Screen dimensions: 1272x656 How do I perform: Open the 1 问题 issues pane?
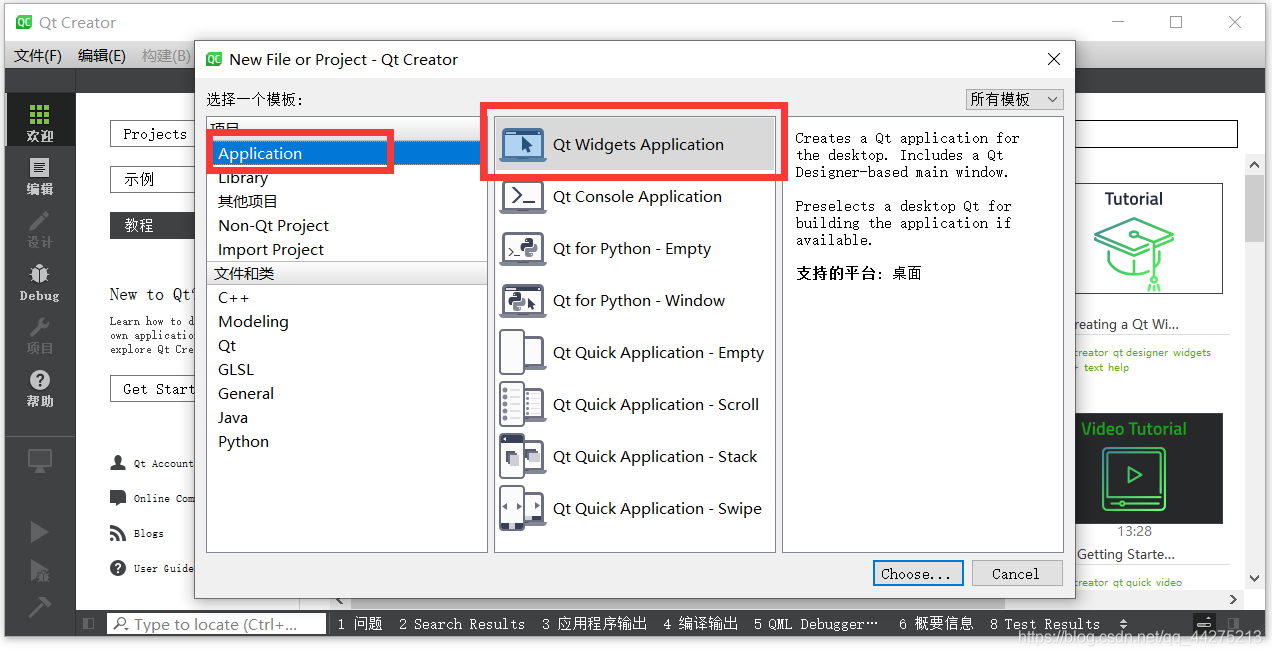360,624
